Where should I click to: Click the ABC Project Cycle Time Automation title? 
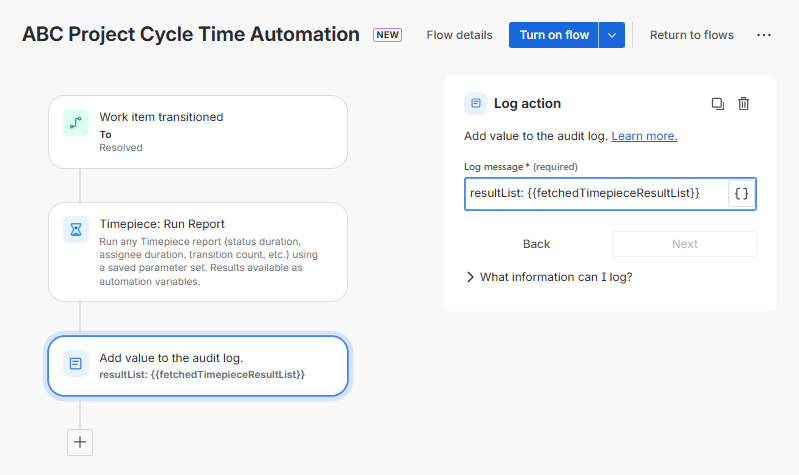191,34
